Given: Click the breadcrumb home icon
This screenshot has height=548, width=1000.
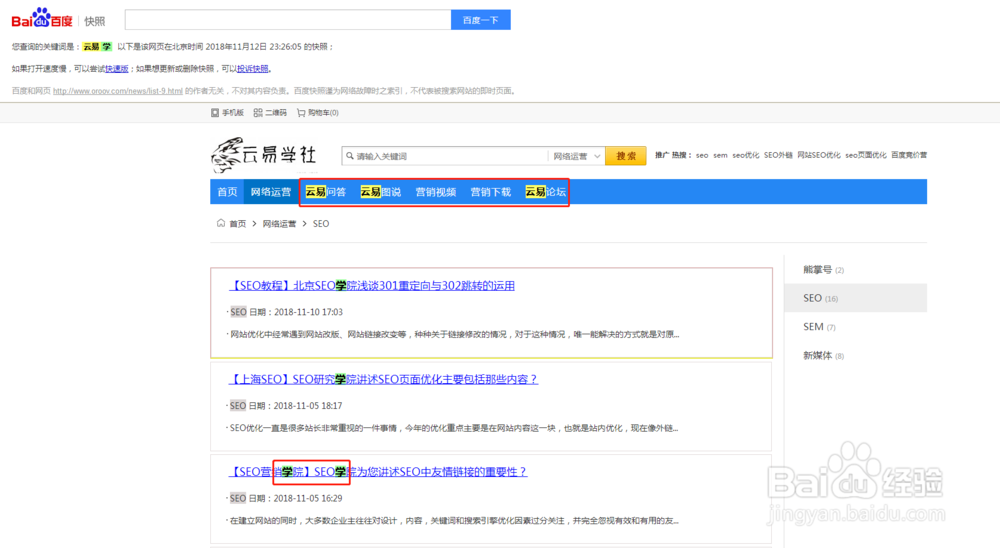Looking at the screenshot, I should 221,223.
